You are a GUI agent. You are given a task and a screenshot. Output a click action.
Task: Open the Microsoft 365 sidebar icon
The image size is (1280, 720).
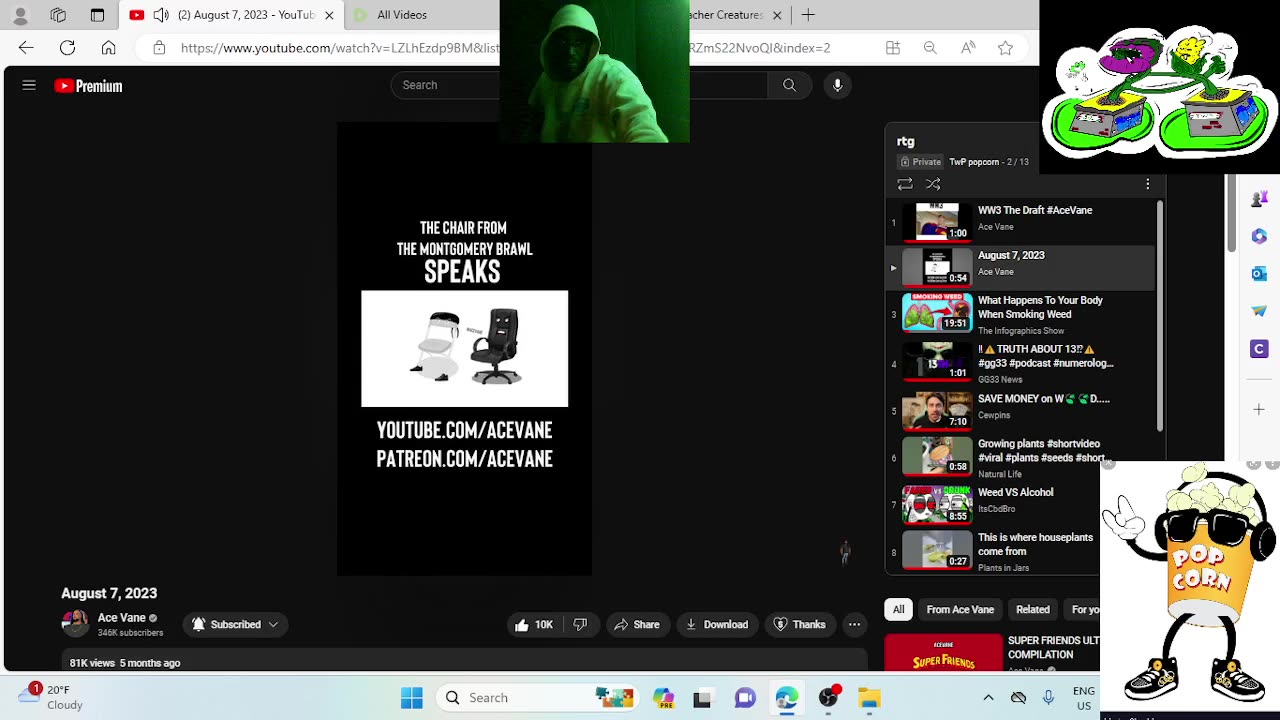(x=1259, y=236)
